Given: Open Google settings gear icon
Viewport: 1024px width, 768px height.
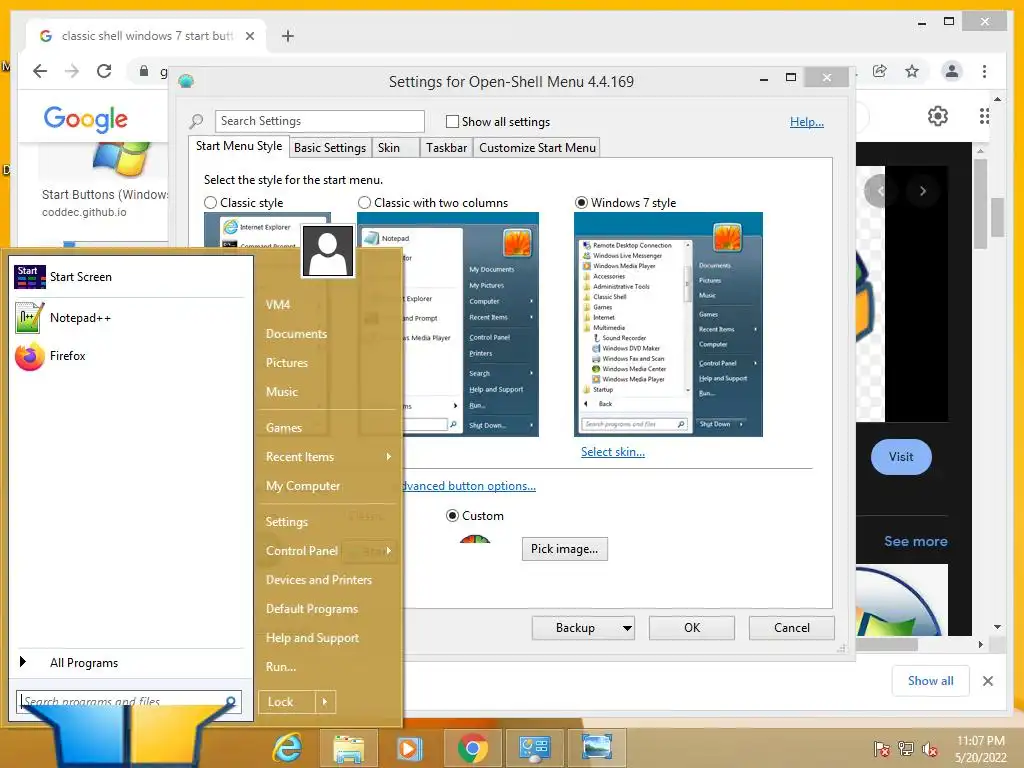Looking at the screenshot, I should tap(938, 116).
